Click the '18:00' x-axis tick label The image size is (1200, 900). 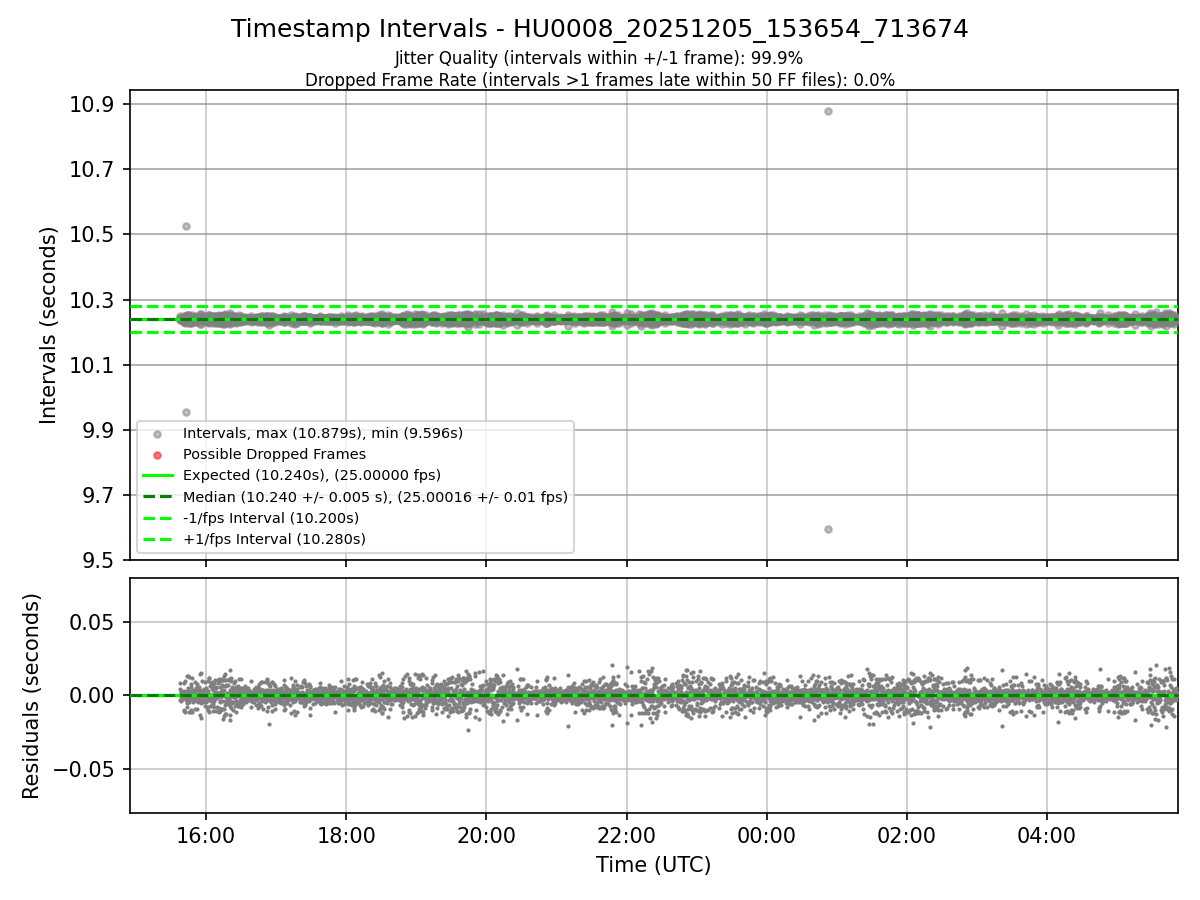coord(346,835)
